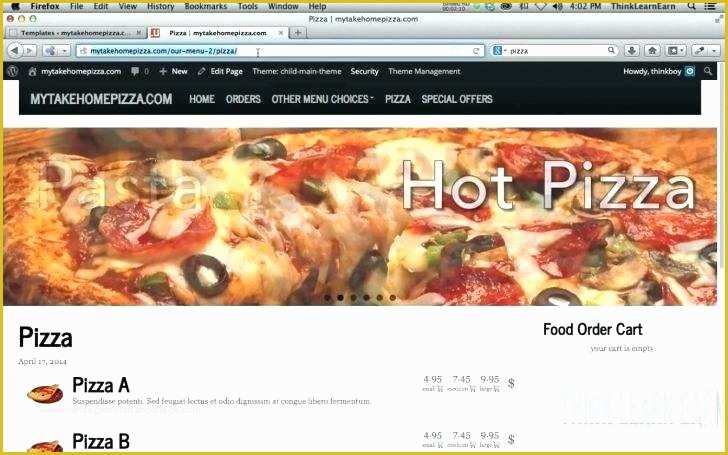The width and height of the screenshot is (728, 455).
Task: Click the browser search field containing pizza
Action: click(555, 51)
